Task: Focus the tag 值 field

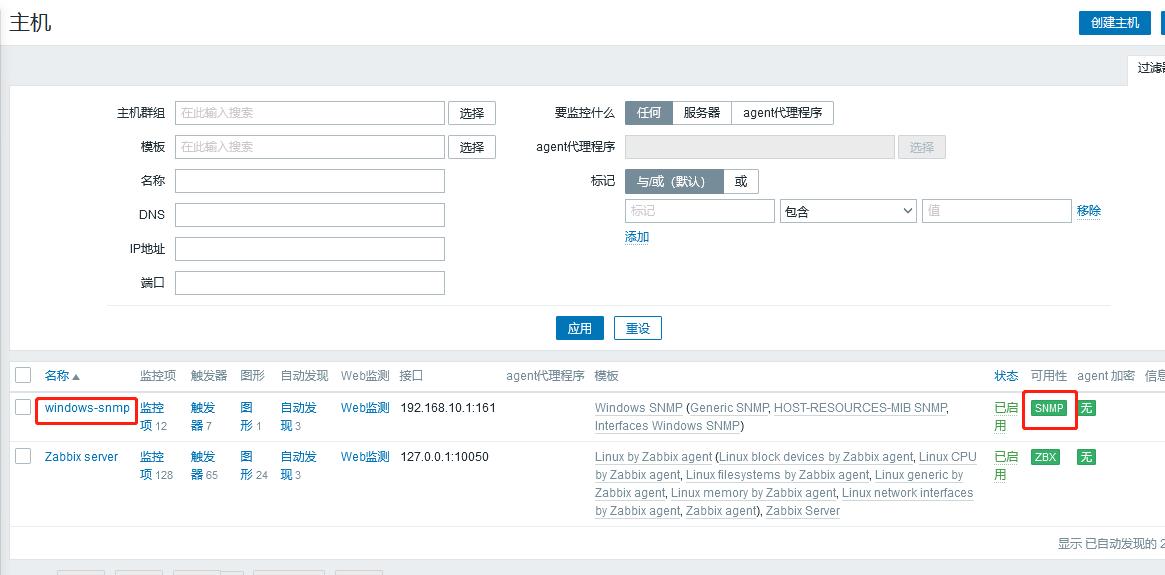Action: coord(997,211)
